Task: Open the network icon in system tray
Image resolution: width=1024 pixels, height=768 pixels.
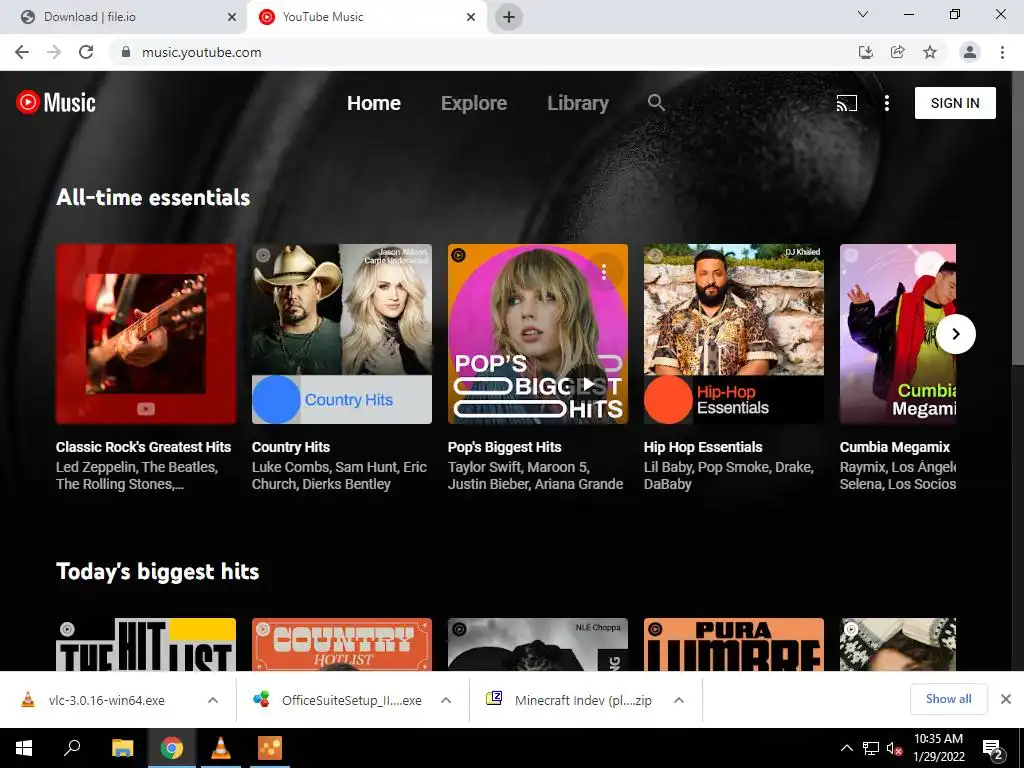Action: pyautogui.click(x=871, y=748)
